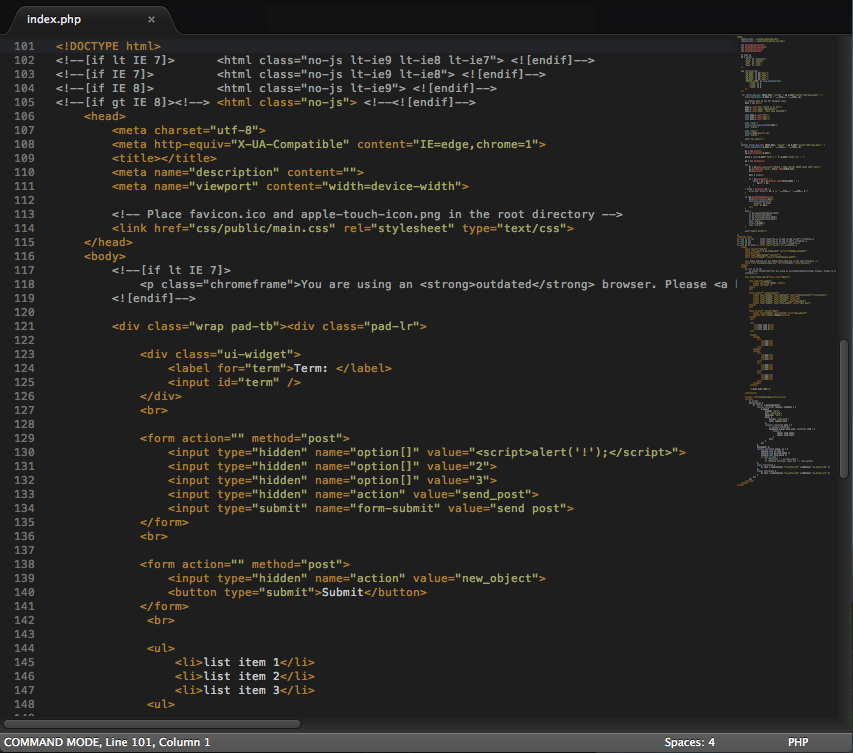The width and height of the screenshot is (853, 753).
Task: Click the div class="wrap pad-tb" line
Action: [x=269, y=326]
